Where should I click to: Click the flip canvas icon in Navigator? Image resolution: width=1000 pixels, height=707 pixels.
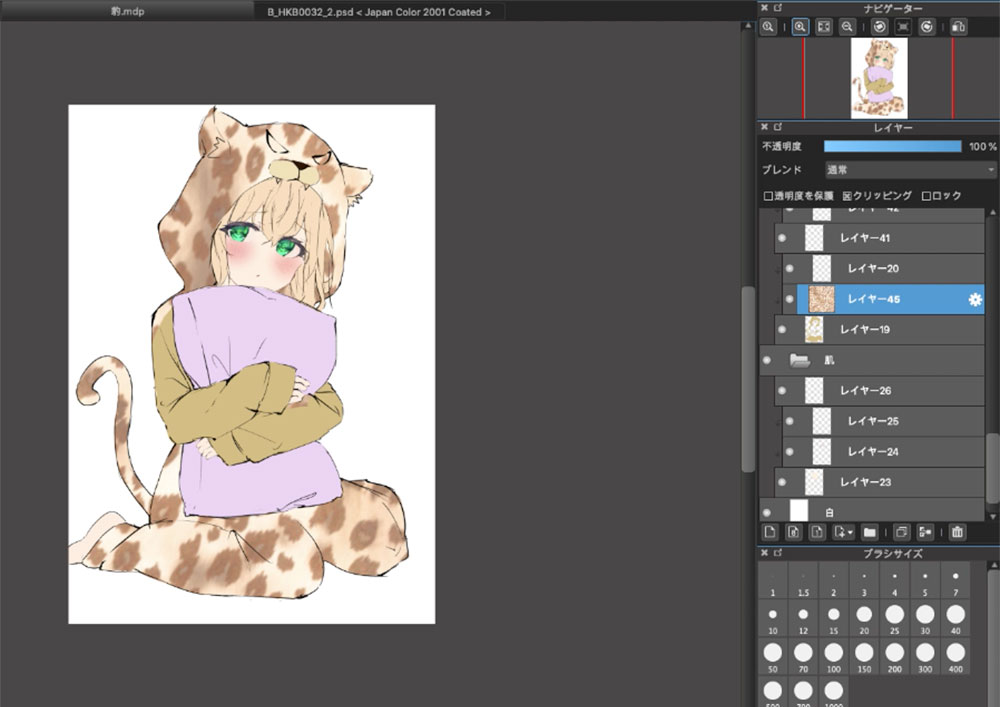(958, 28)
